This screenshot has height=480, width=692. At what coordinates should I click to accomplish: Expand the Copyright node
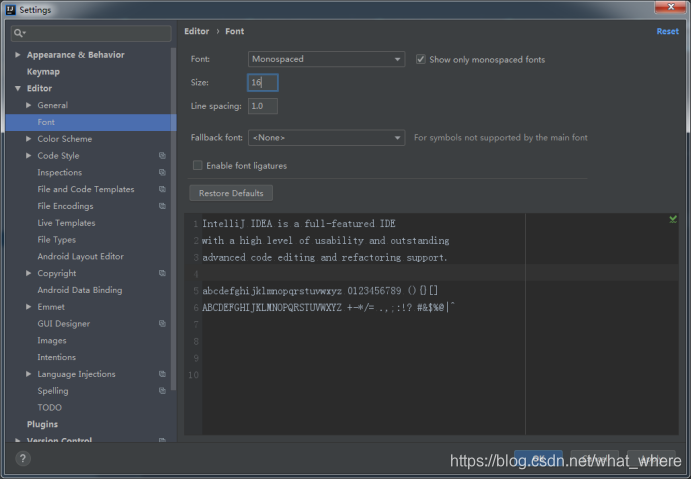pyautogui.click(x=28, y=273)
